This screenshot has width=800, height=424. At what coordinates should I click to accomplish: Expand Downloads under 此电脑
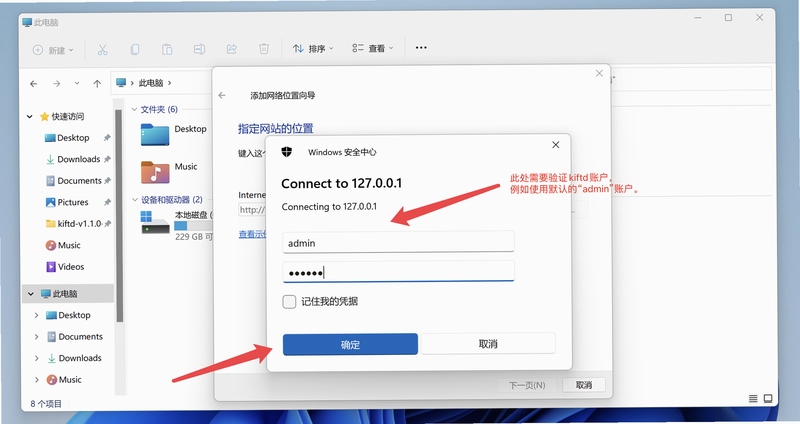click(x=36, y=358)
